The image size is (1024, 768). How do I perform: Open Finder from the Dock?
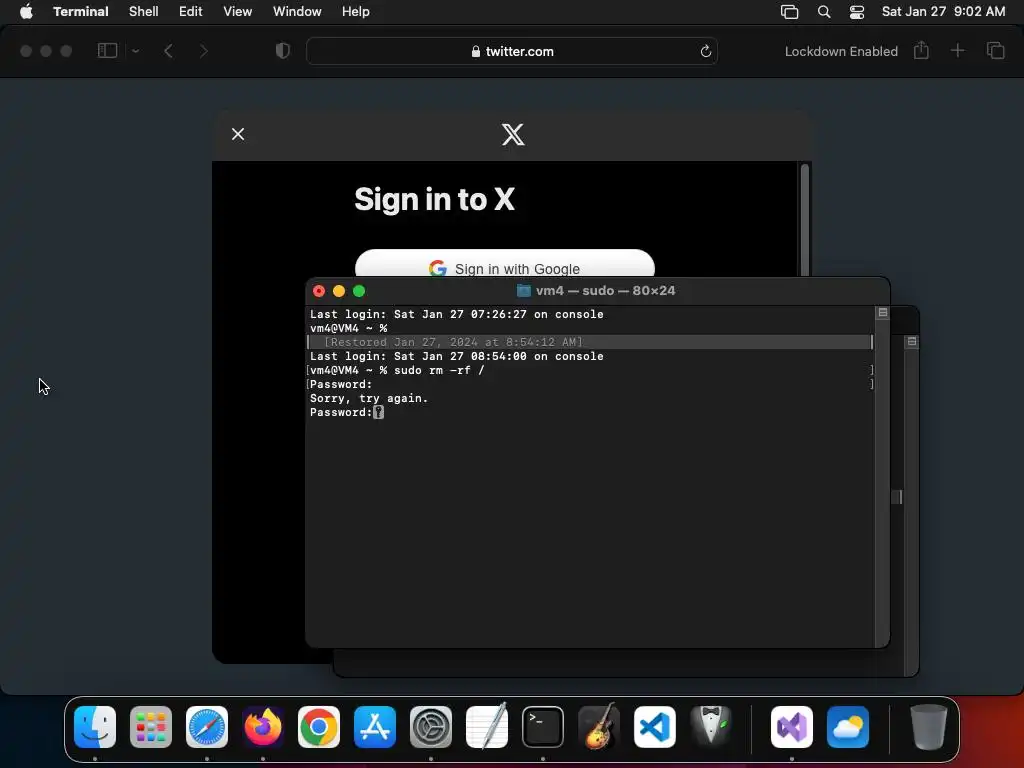pyautogui.click(x=95, y=727)
